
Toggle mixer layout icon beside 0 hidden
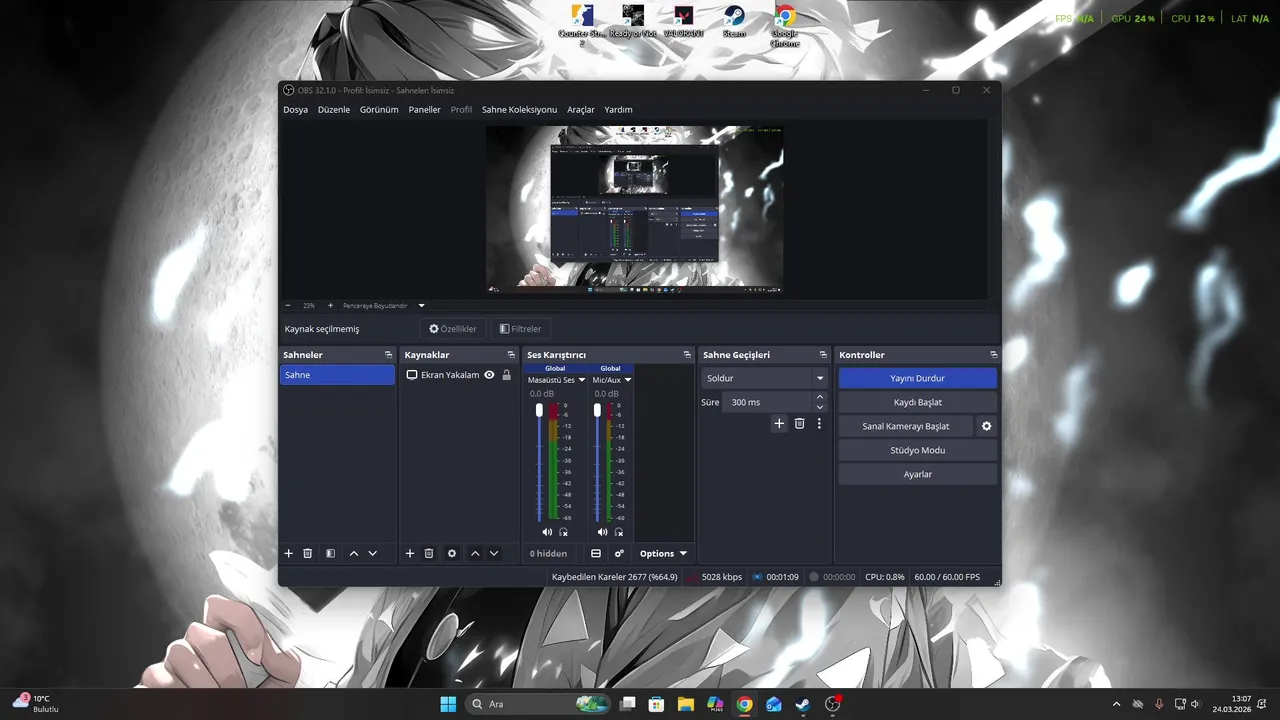click(x=596, y=553)
